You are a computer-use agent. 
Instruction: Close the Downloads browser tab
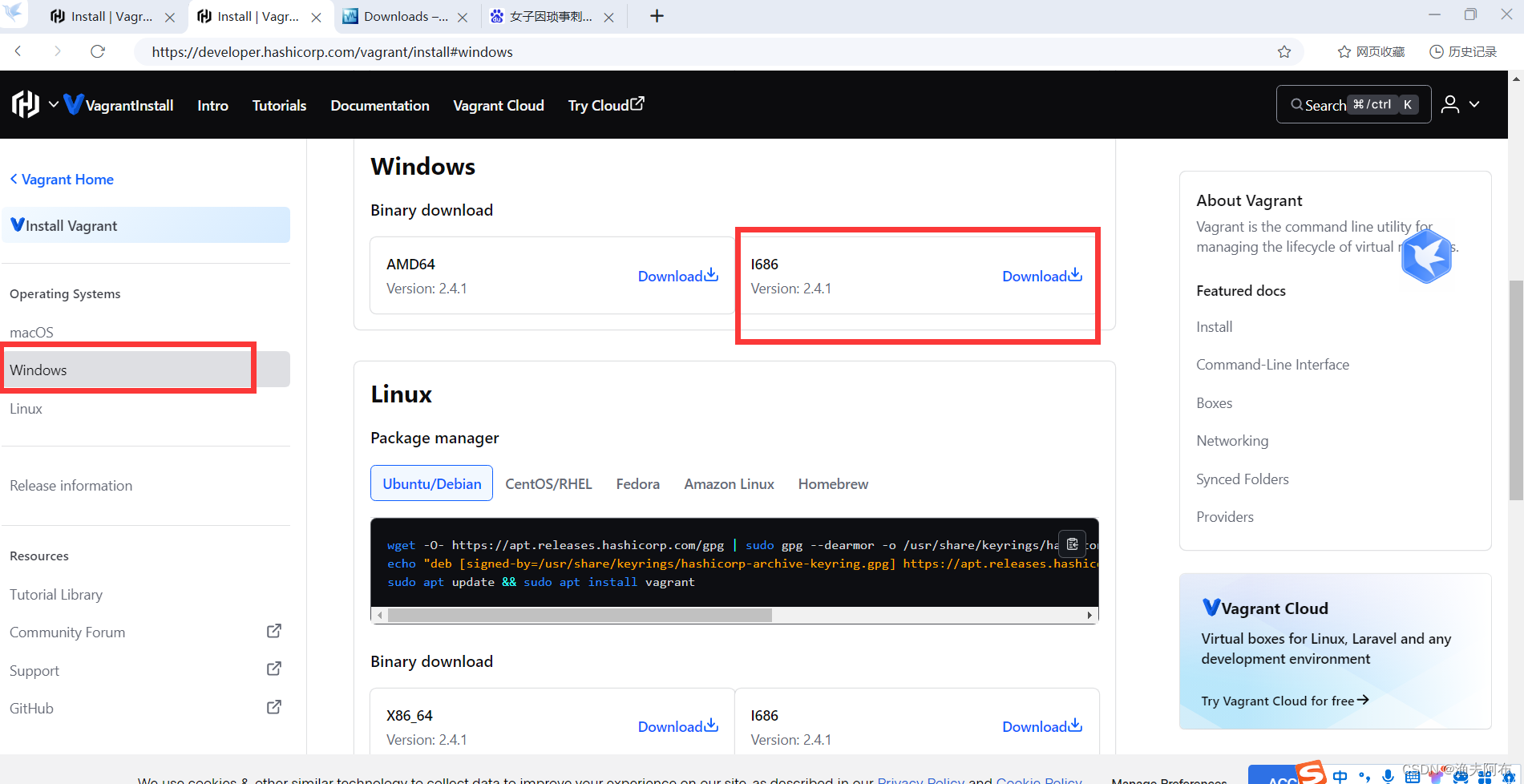point(463,17)
